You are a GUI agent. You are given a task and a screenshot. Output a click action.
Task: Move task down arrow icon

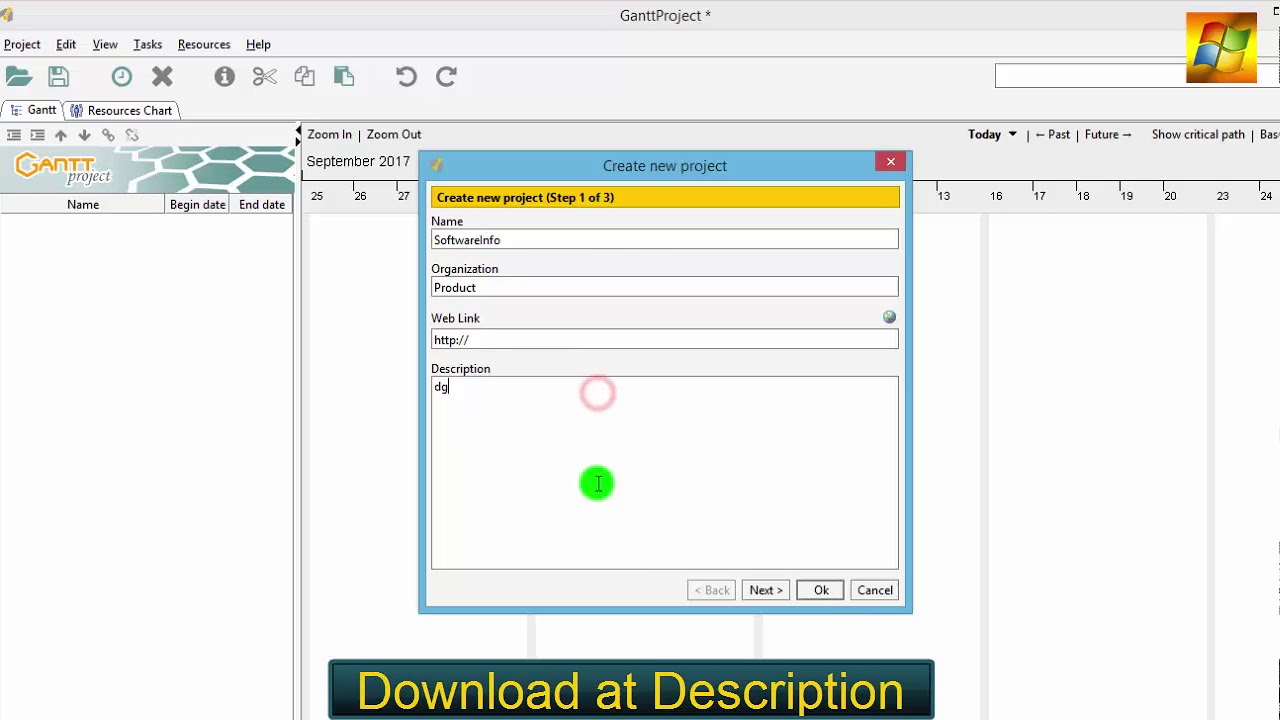pos(84,135)
